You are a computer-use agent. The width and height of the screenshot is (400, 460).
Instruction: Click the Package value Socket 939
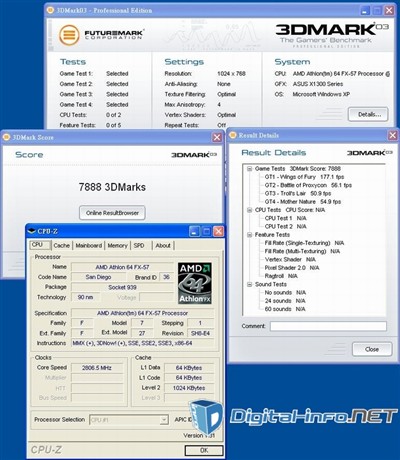[x=122, y=287]
